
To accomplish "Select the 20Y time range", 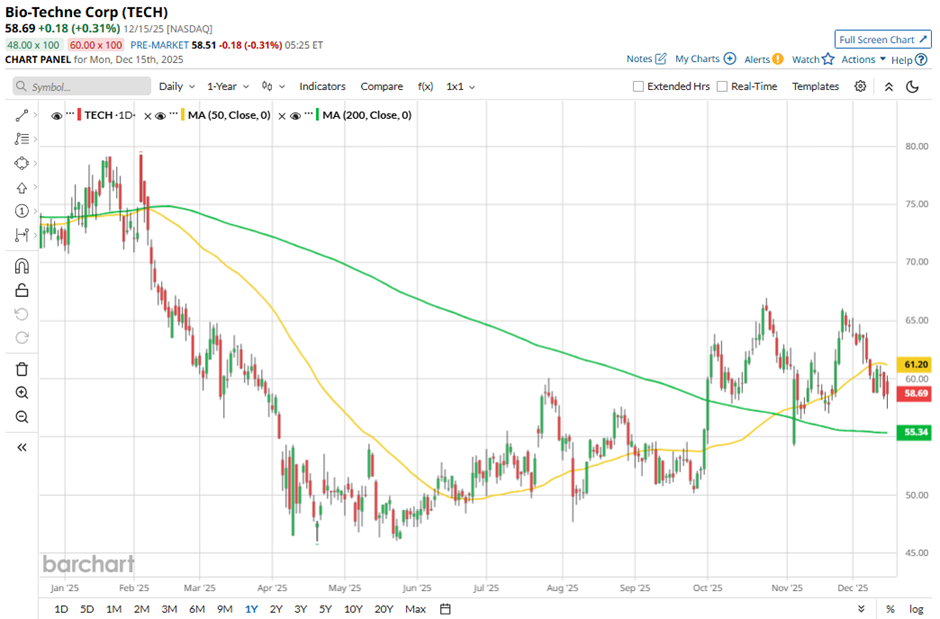I will click(x=384, y=609).
